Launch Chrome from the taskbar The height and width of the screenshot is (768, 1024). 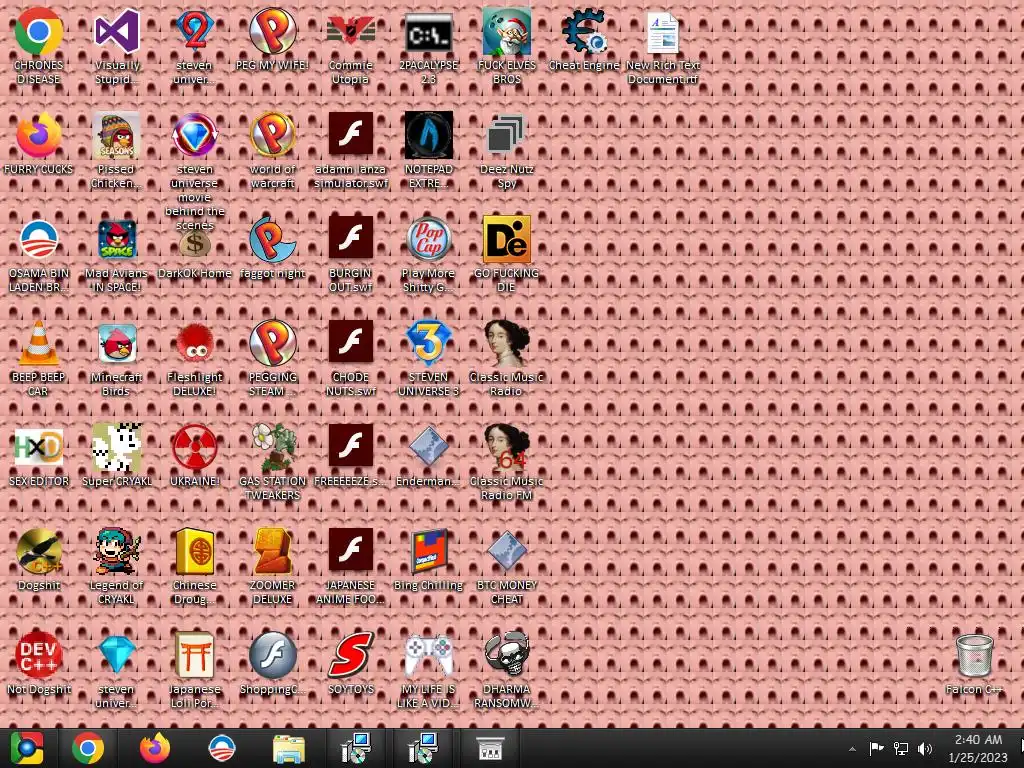click(88, 748)
